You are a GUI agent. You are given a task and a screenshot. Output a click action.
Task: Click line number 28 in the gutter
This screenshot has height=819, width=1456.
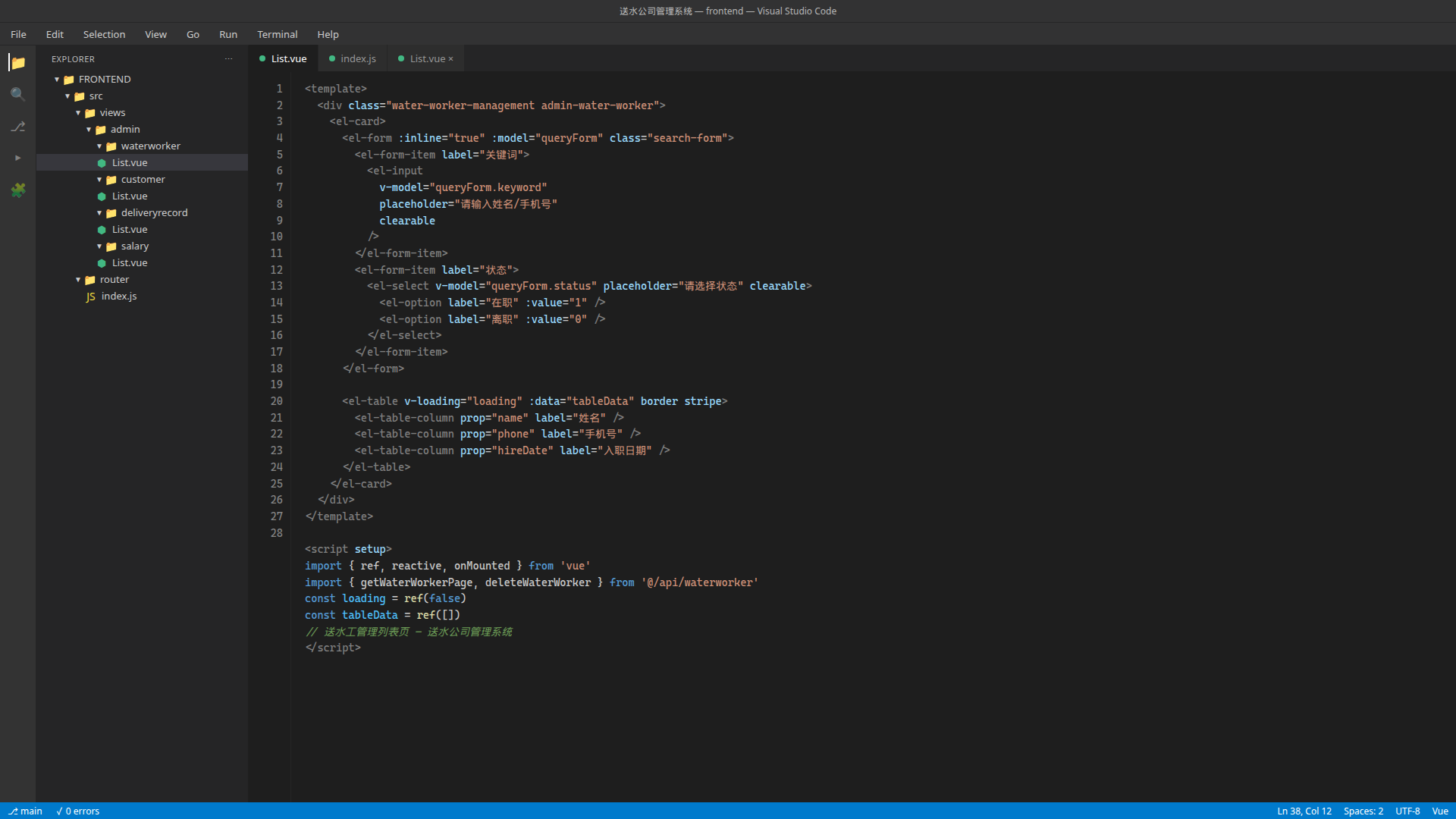click(277, 533)
